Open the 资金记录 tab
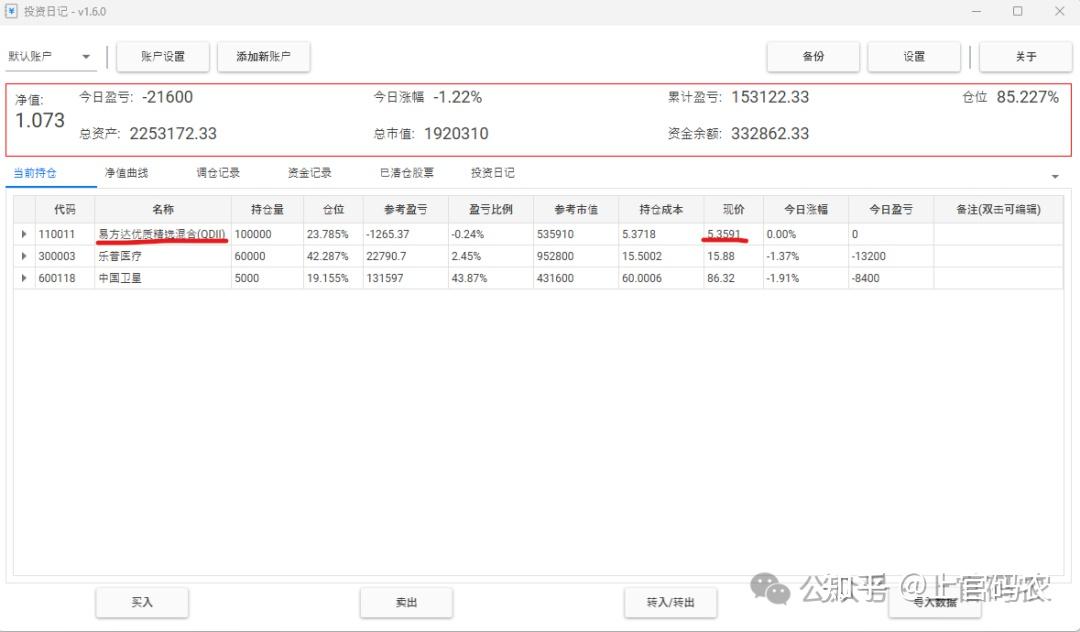The height and width of the screenshot is (632, 1080). [306, 172]
